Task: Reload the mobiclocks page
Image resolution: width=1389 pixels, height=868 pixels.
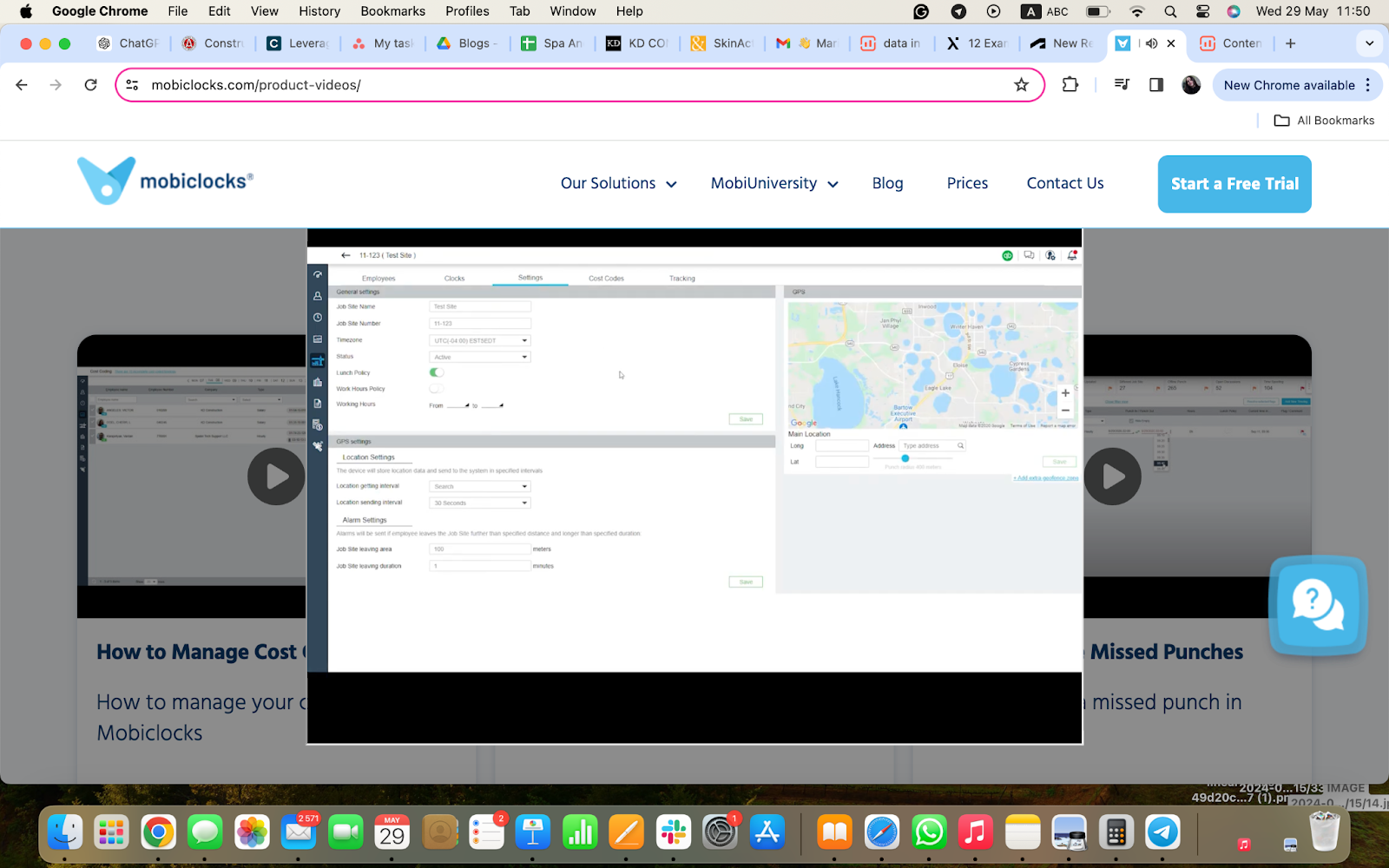Action: point(90,84)
